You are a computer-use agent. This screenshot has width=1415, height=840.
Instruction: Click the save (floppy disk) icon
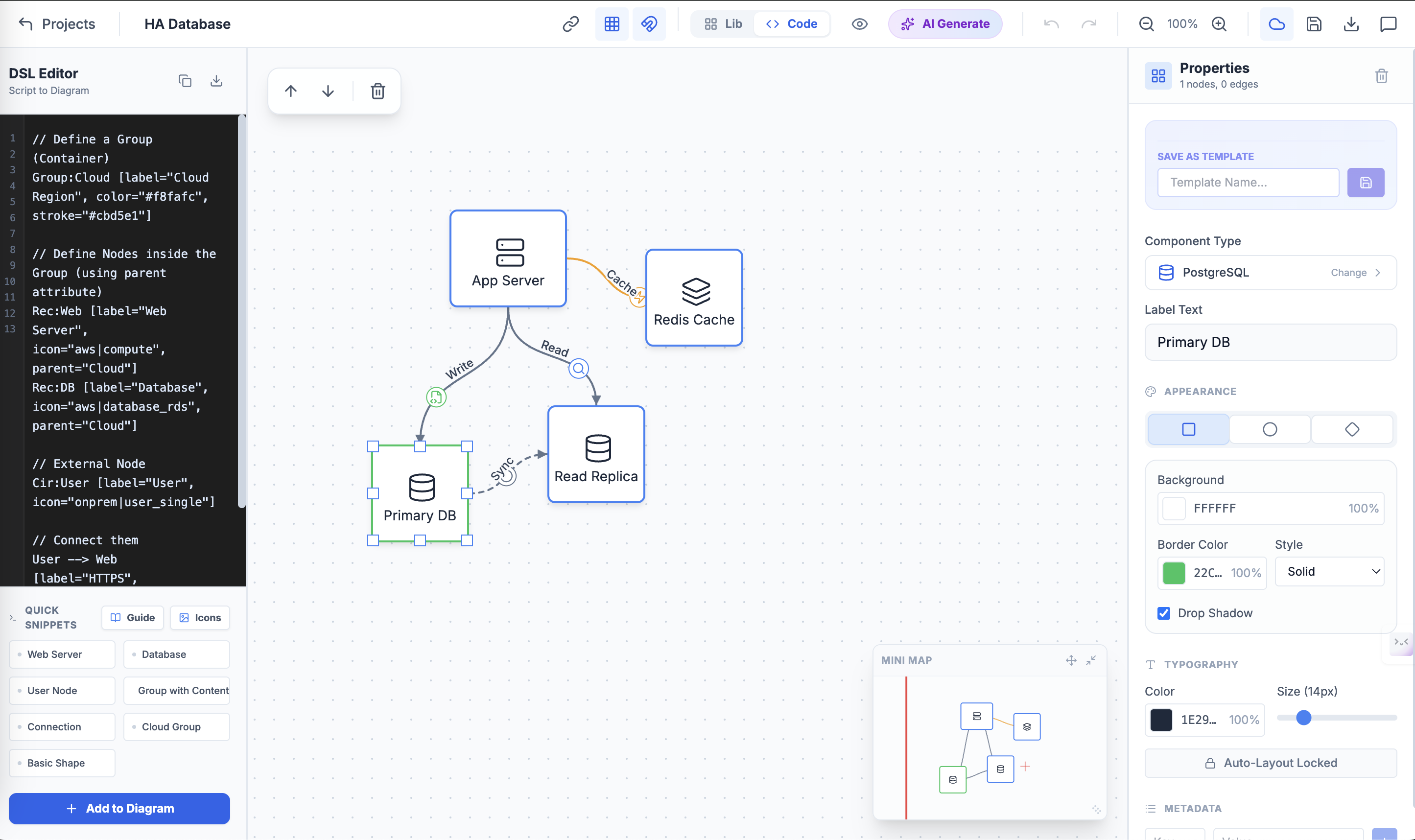pyautogui.click(x=1314, y=24)
